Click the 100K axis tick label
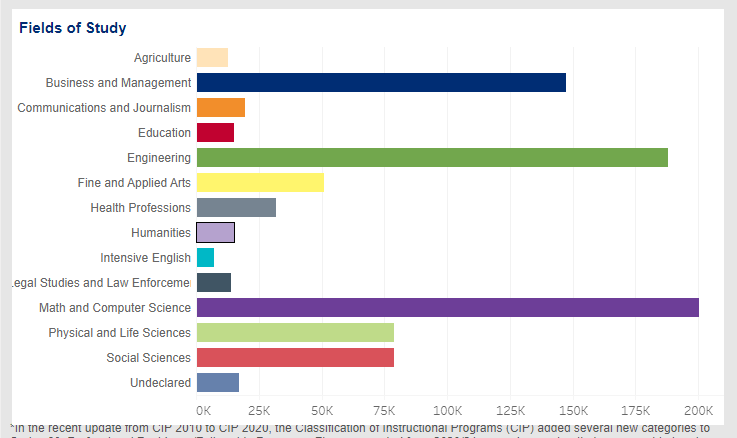The width and height of the screenshot is (737, 438). [x=447, y=411]
